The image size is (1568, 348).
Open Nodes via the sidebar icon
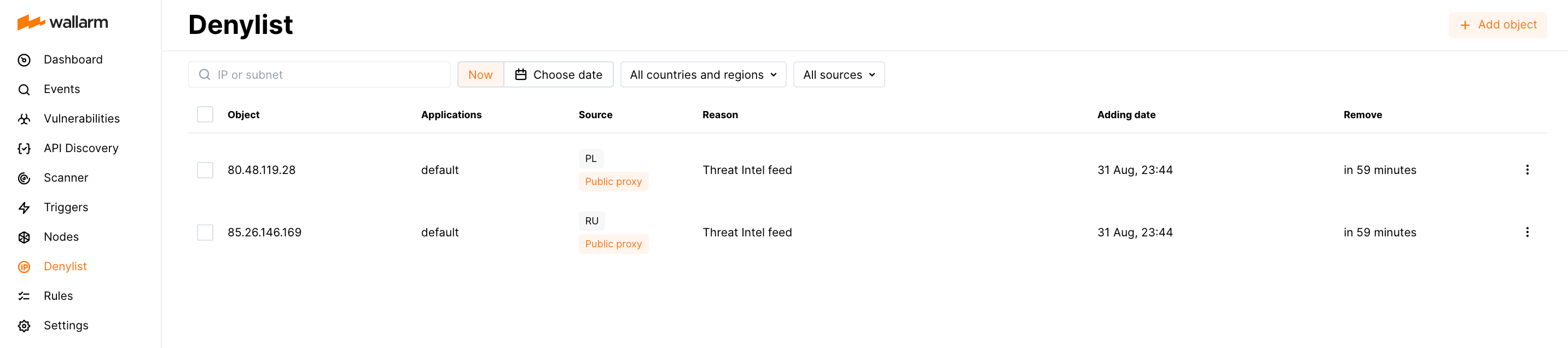[25, 236]
